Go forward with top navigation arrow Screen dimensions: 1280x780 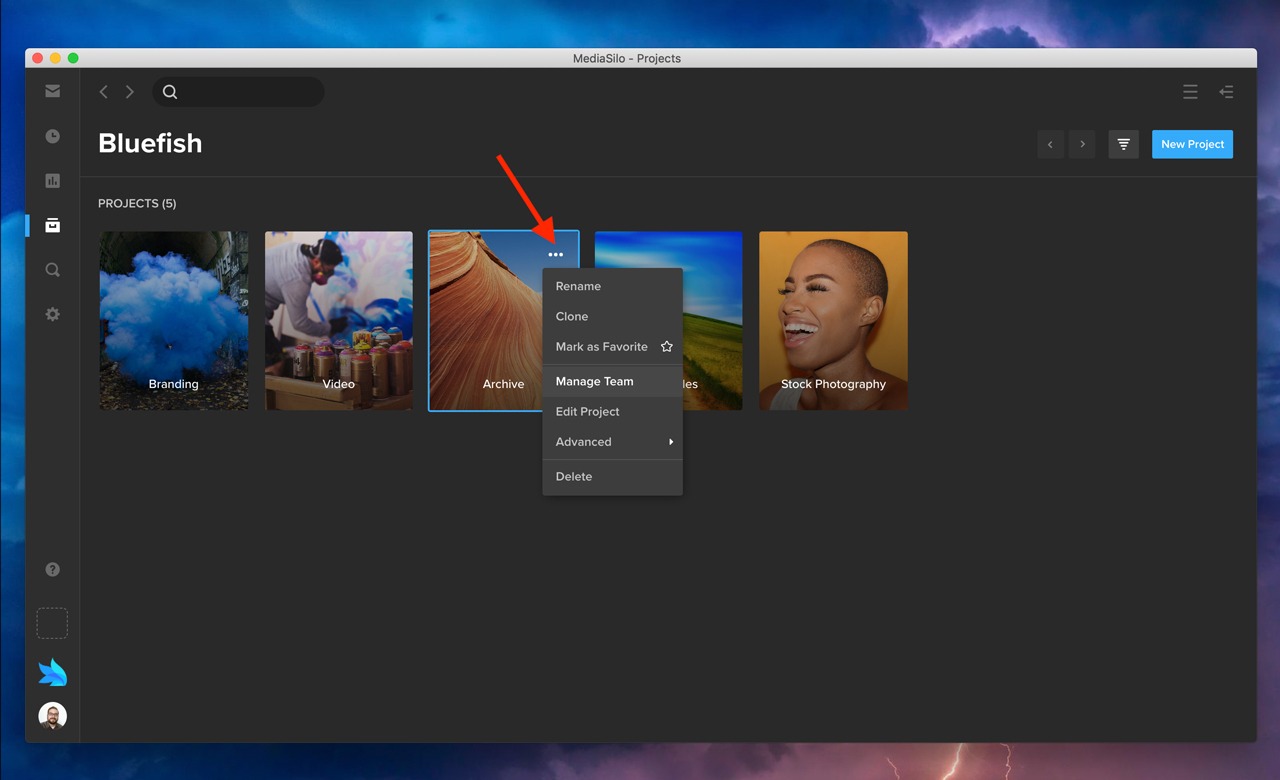(x=130, y=92)
